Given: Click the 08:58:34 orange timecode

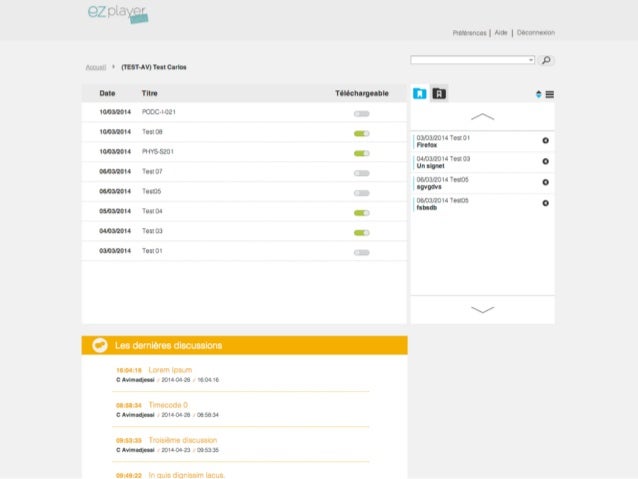Looking at the screenshot, I should (x=129, y=405).
